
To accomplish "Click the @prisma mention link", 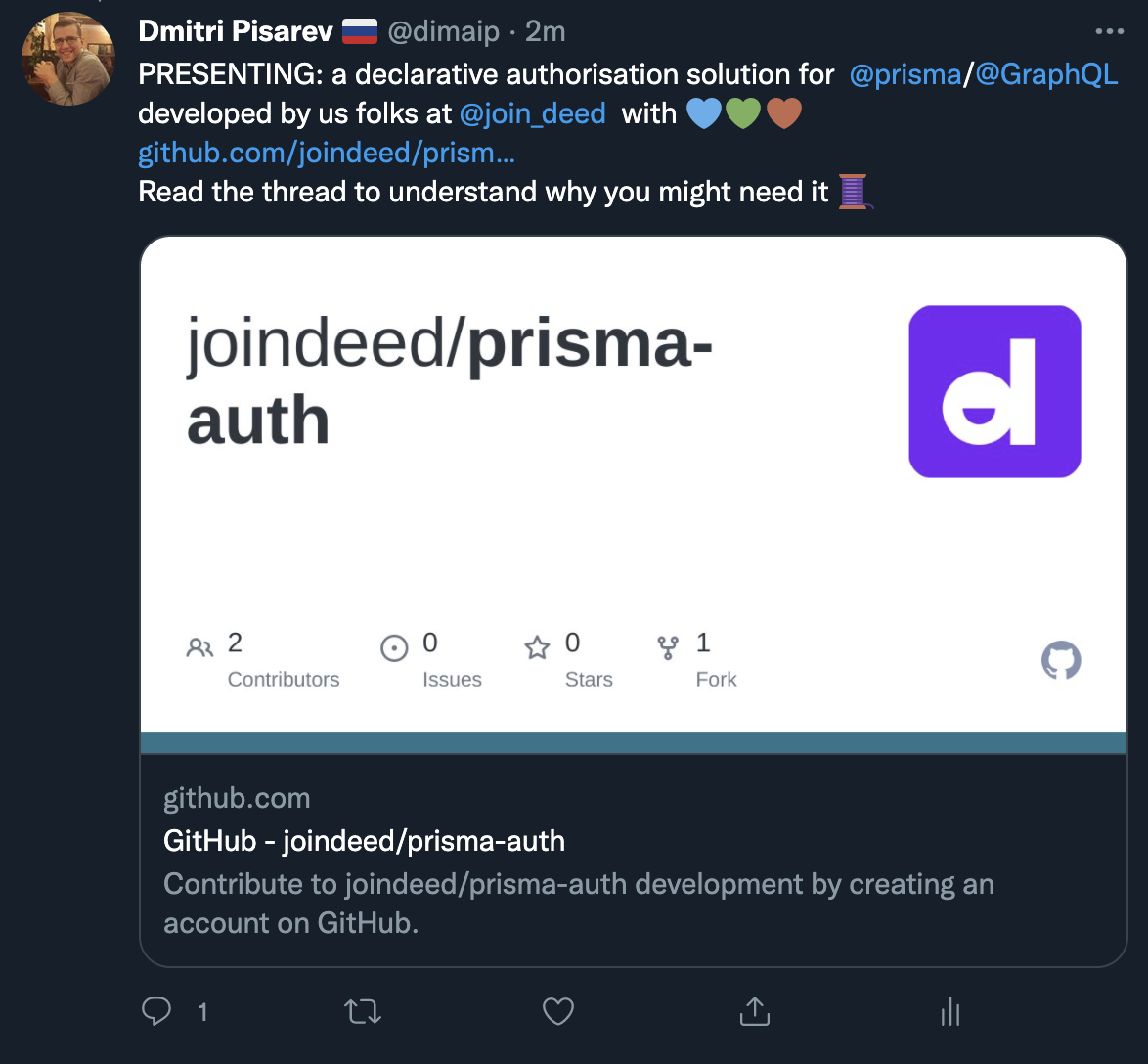I will [905, 75].
